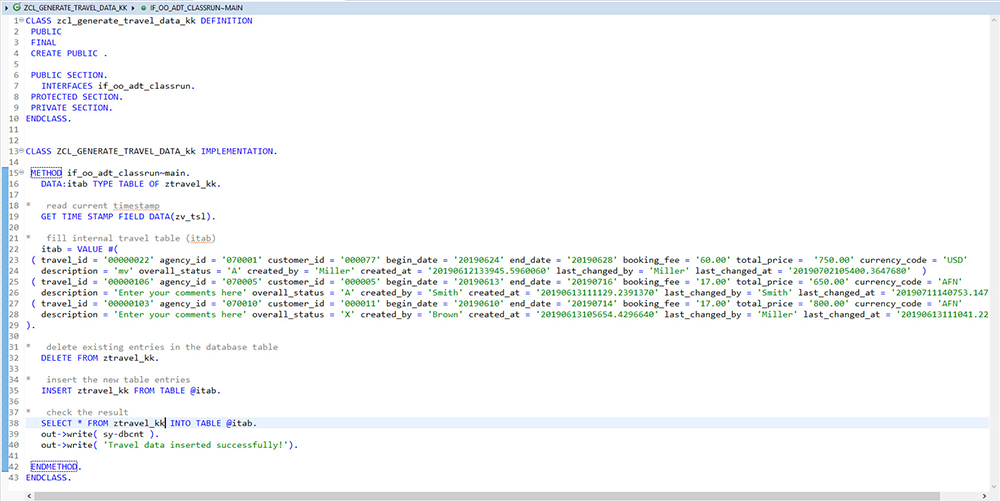This screenshot has height=501, width=1000.
Task: Place cursor on 'INTERFACES if_oo_adt_classrun.' line
Action: 119,85
